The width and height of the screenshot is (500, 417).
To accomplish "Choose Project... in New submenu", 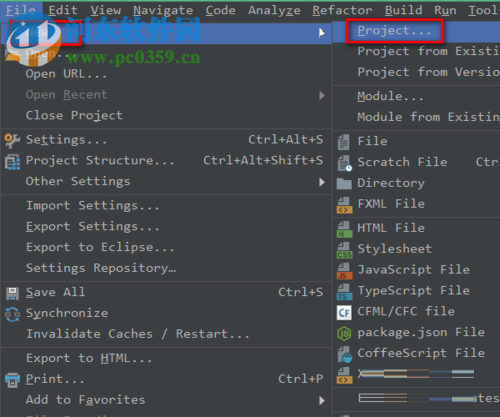I will click(x=394, y=31).
